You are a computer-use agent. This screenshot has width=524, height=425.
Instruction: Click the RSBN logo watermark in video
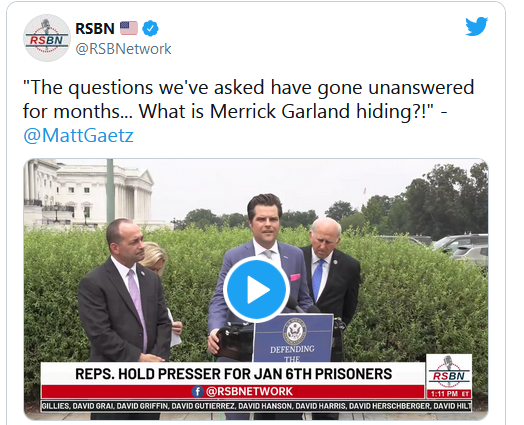click(x=449, y=372)
